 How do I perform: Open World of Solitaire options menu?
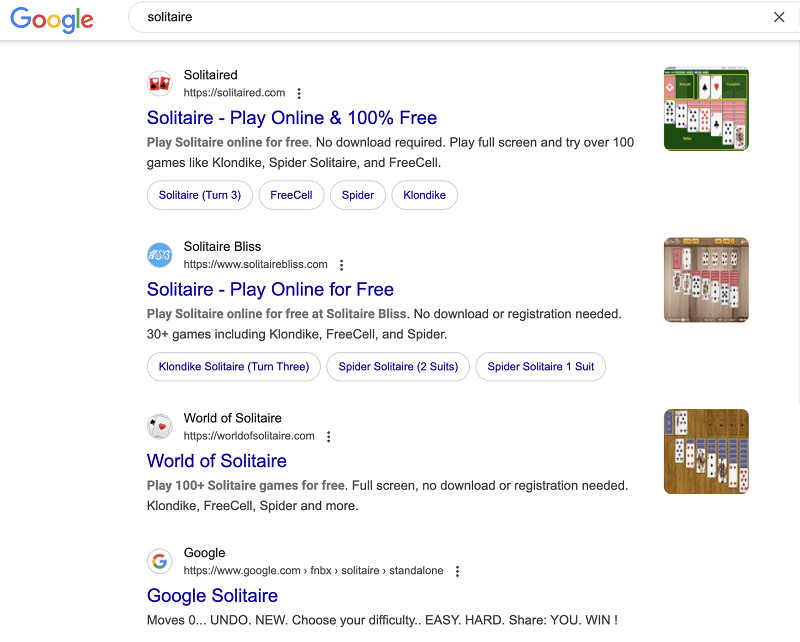[x=329, y=436]
